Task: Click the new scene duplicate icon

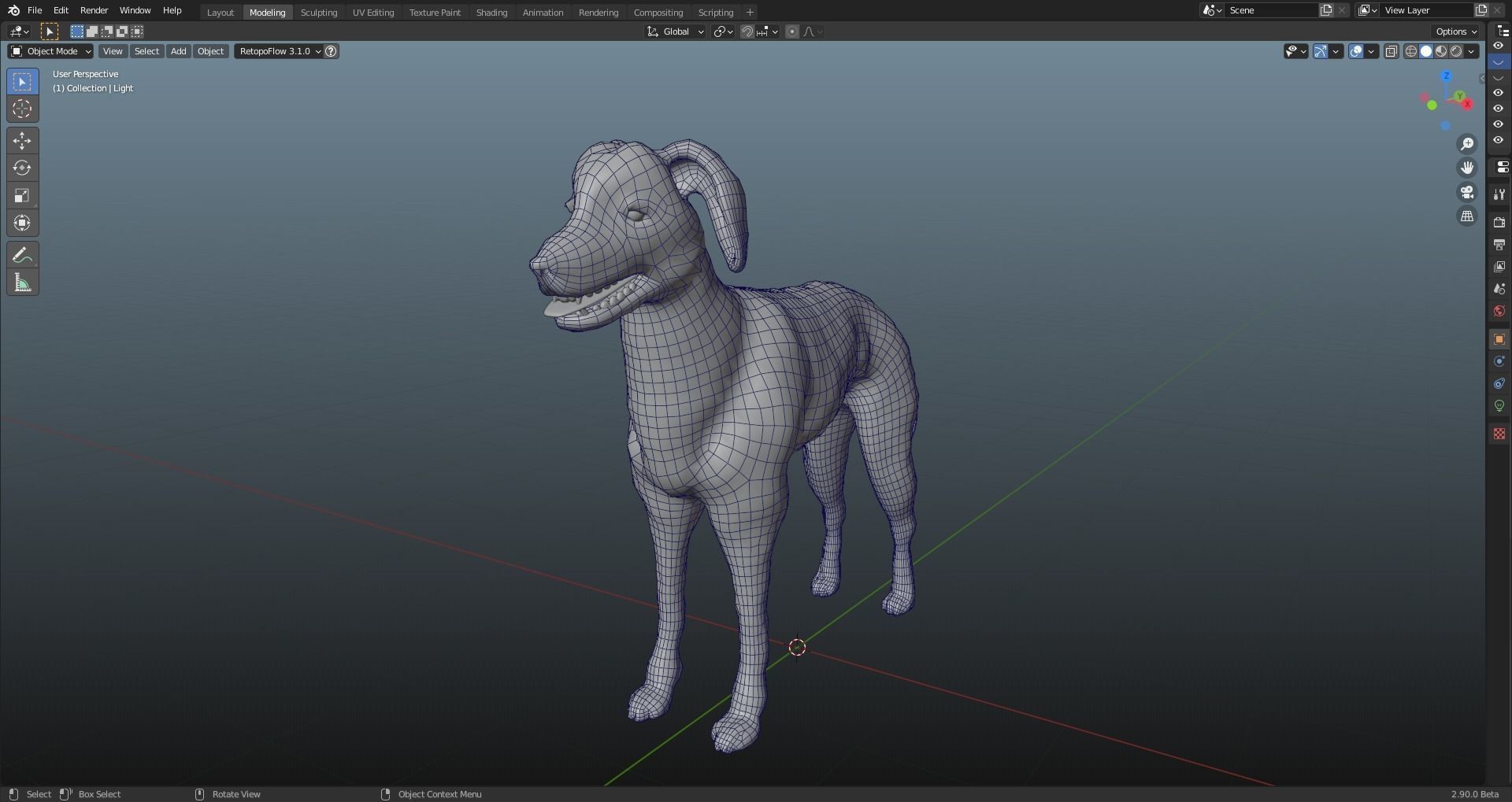Action: pos(1326,10)
